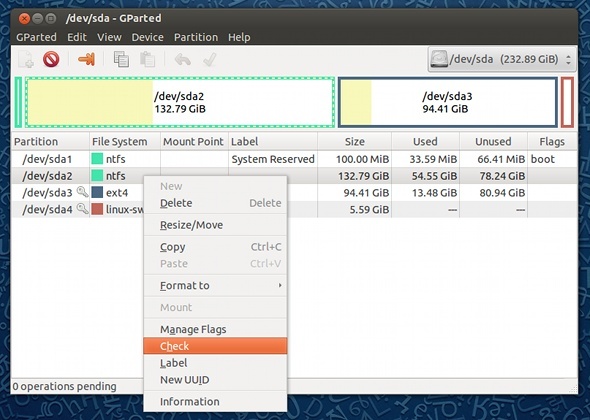
Task: Click the Copy partition toolbar icon
Action: pos(121,59)
